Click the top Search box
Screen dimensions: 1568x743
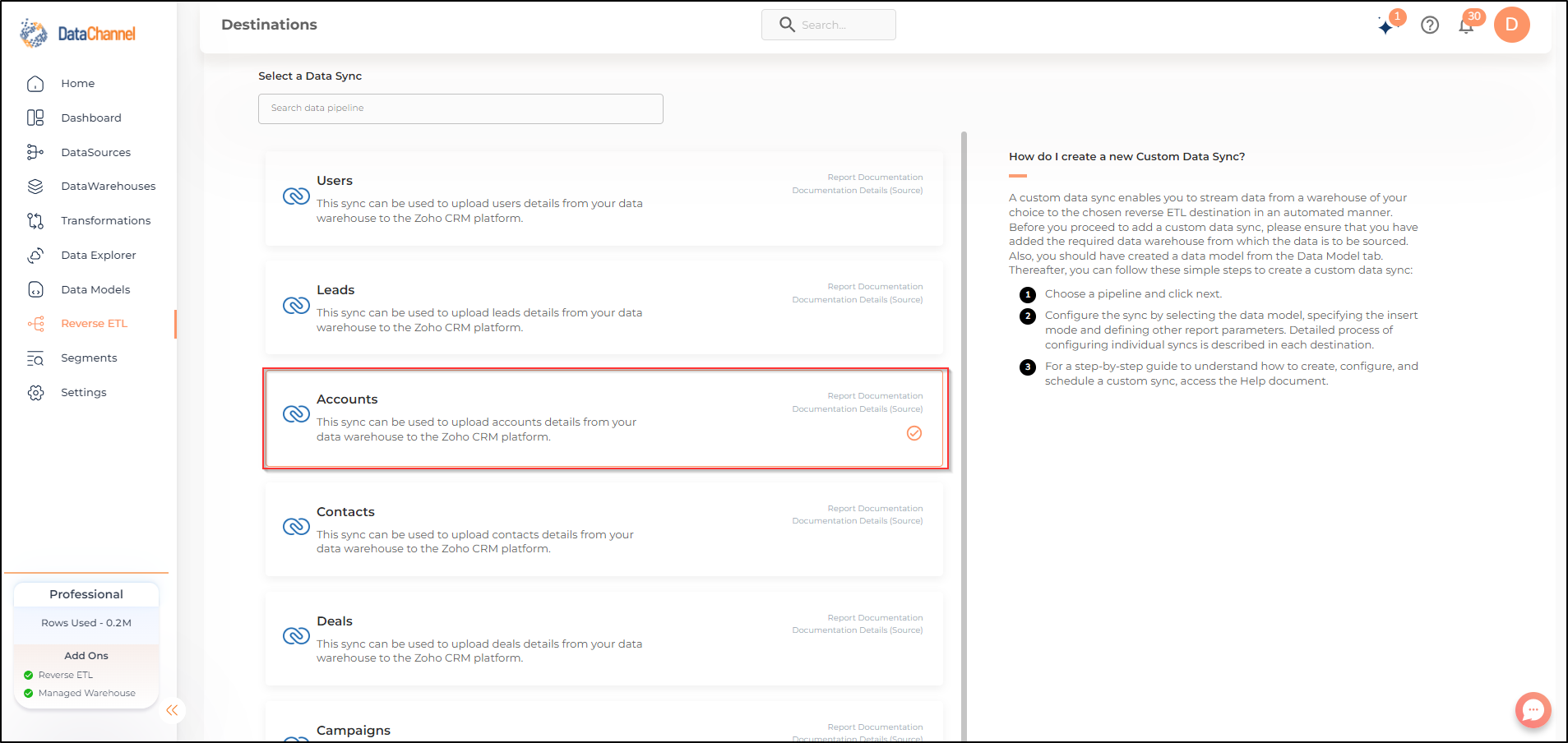click(829, 25)
